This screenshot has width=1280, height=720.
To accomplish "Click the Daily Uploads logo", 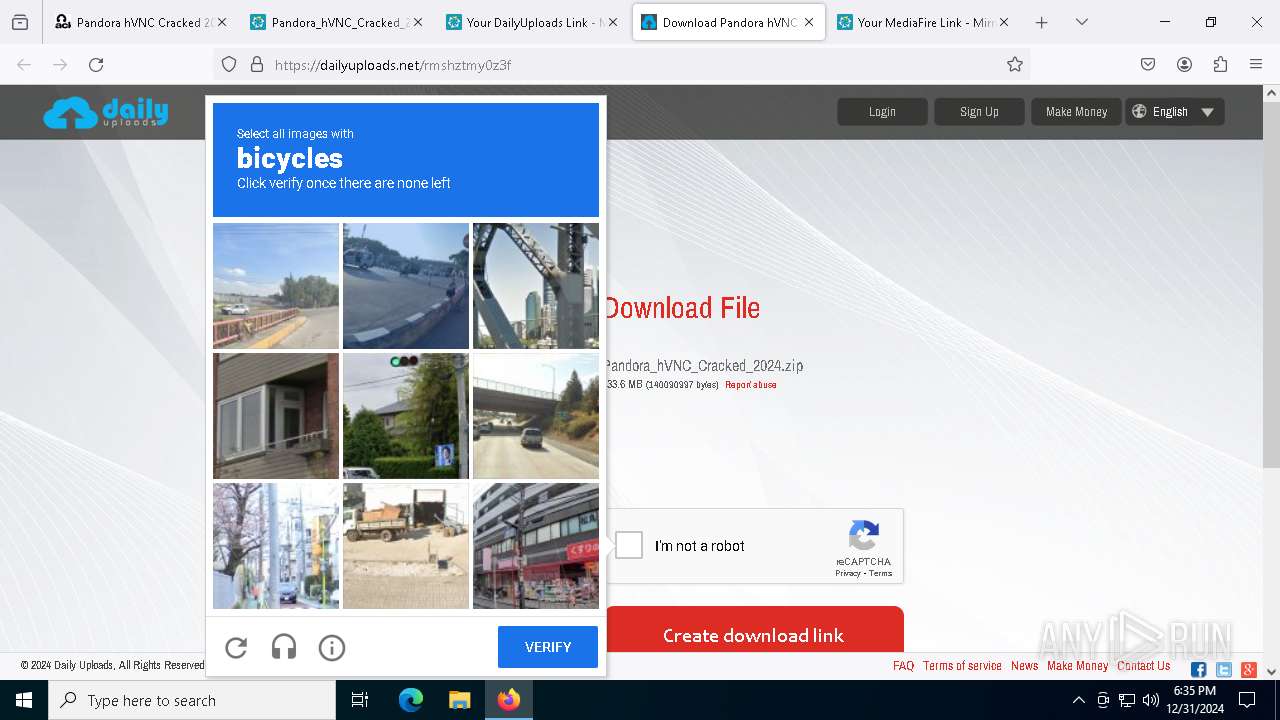I will click(x=106, y=112).
